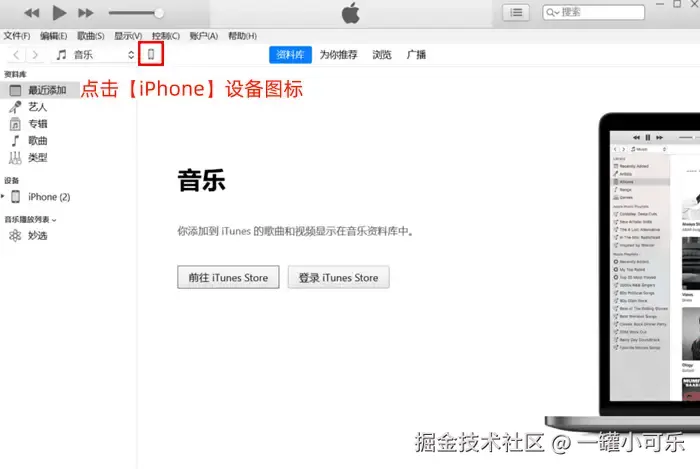This screenshot has height=469, width=700.
Task: Open the list view icon near search
Action: (x=516, y=12)
